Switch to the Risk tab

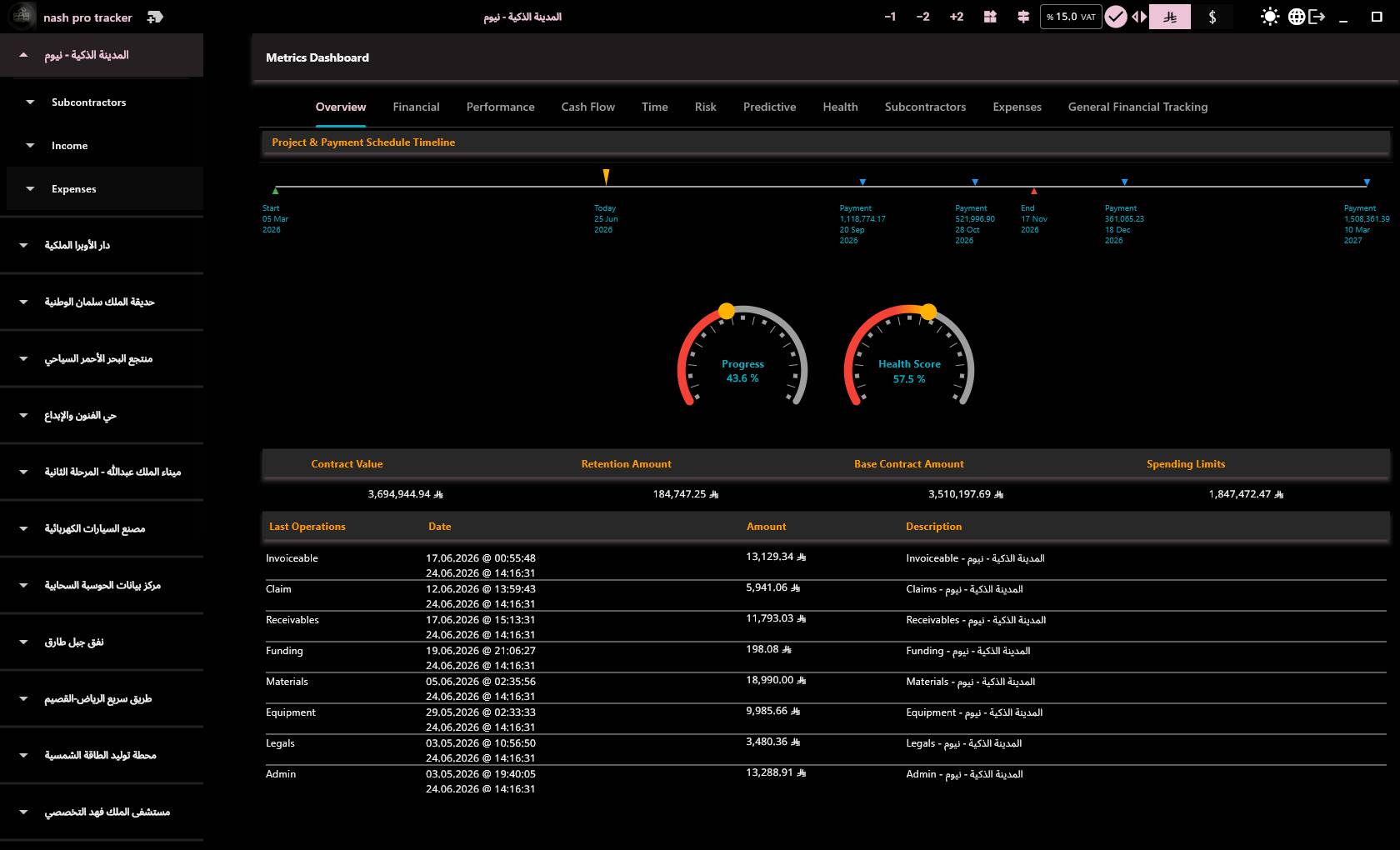point(706,107)
